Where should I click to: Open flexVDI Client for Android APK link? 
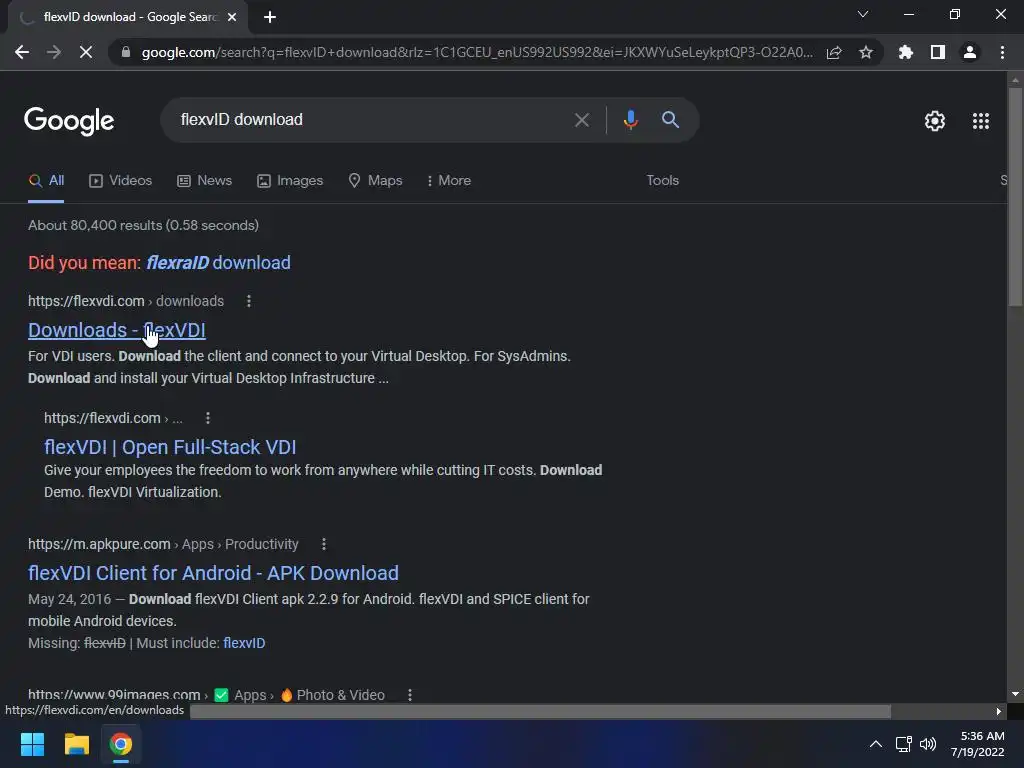pos(214,573)
